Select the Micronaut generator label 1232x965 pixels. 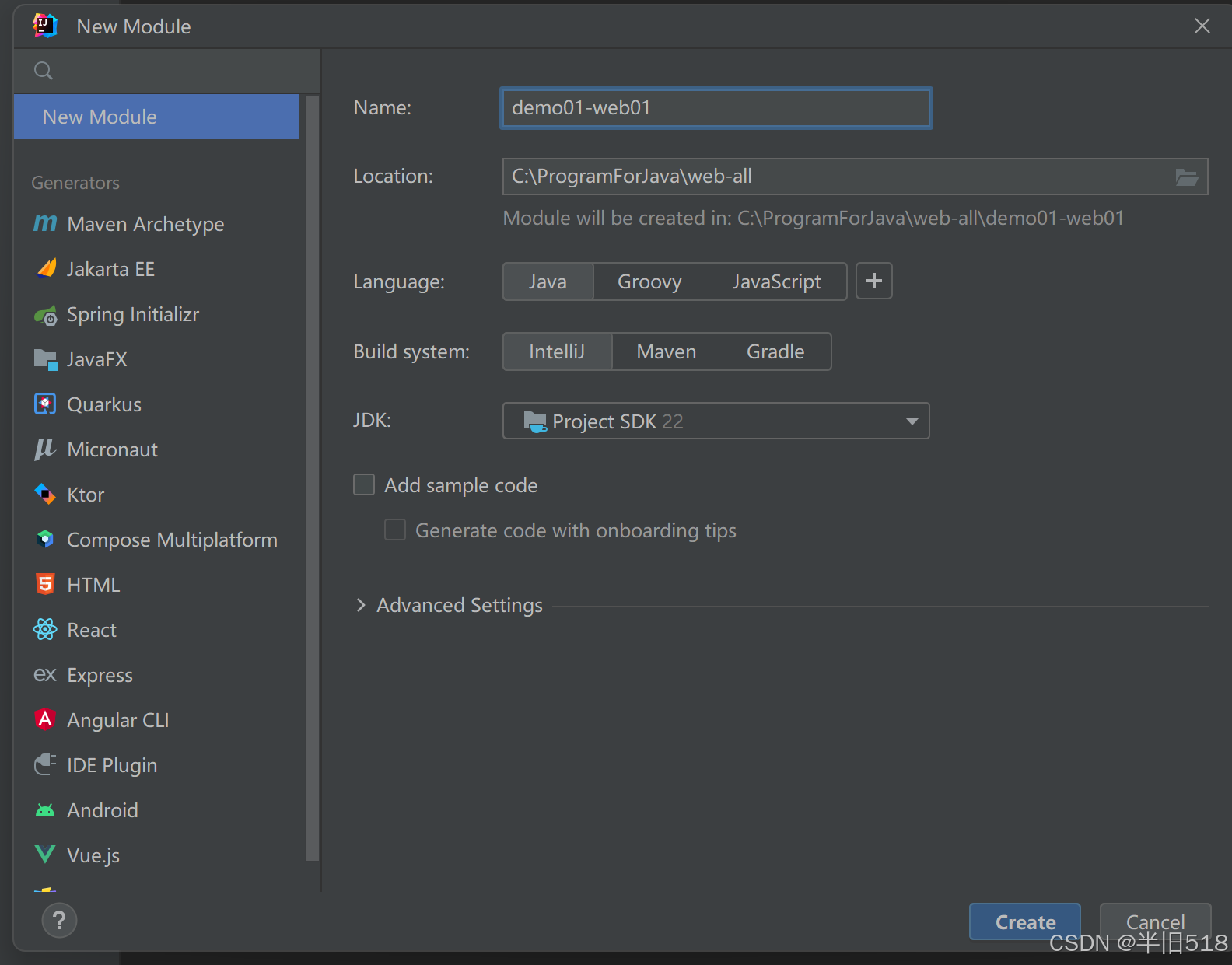[x=113, y=449]
